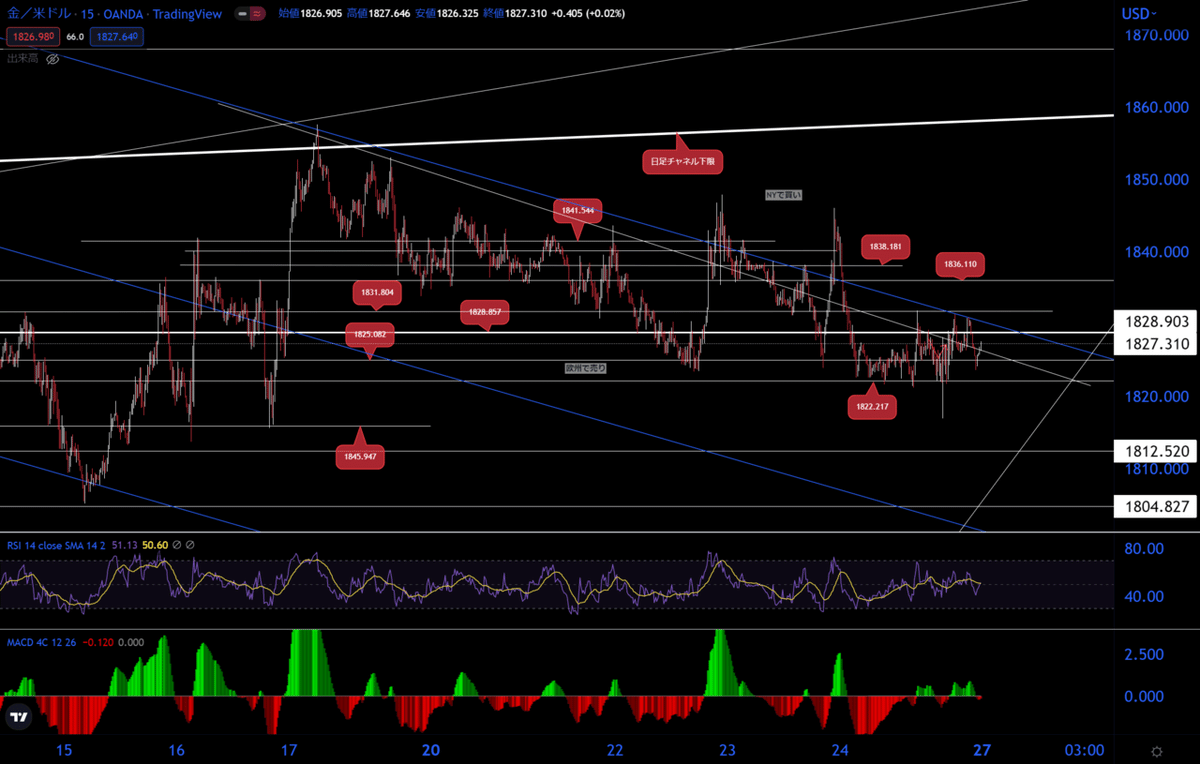Click the 1812.520 price axis label
The height and width of the screenshot is (764, 1200).
click(1155, 451)
